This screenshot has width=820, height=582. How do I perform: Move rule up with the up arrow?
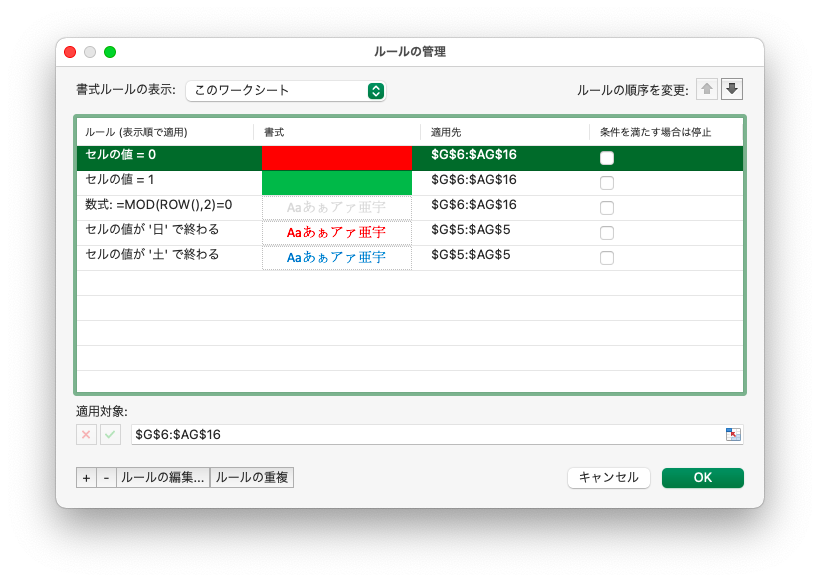click(708, 89)
